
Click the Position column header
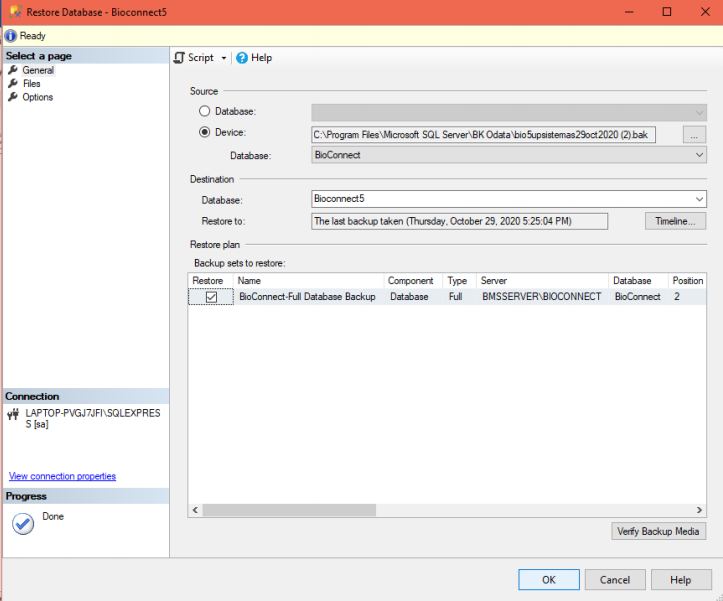(687, 280)
